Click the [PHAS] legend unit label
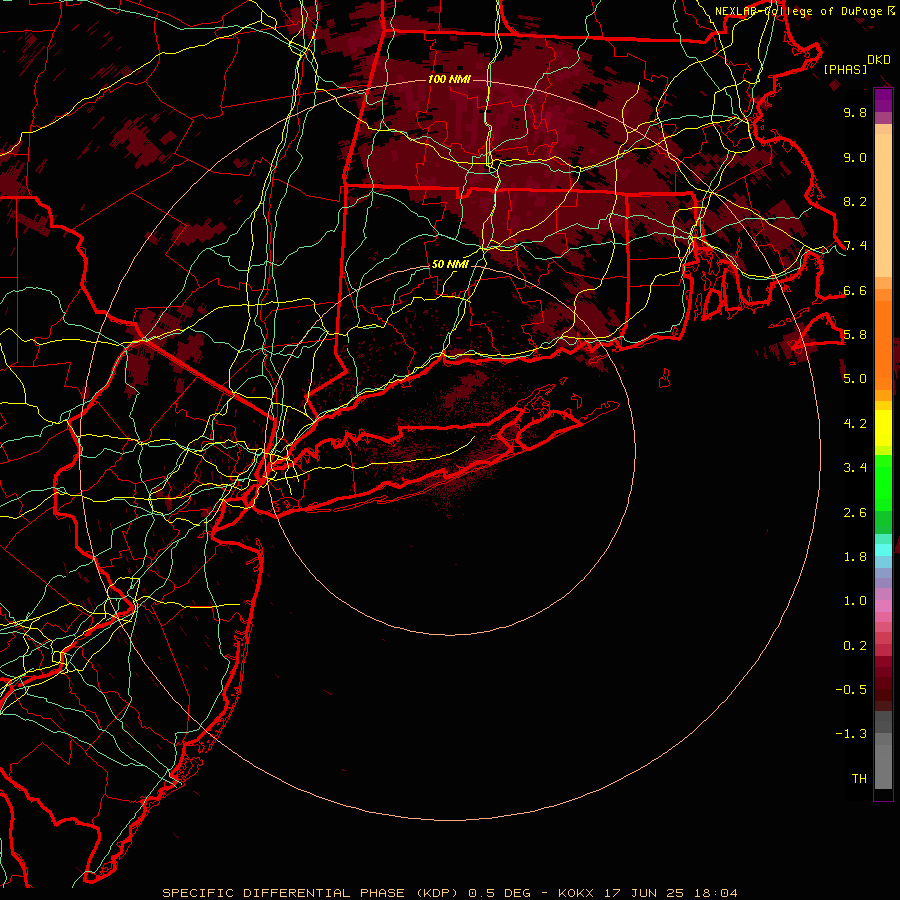 (845, 69)
